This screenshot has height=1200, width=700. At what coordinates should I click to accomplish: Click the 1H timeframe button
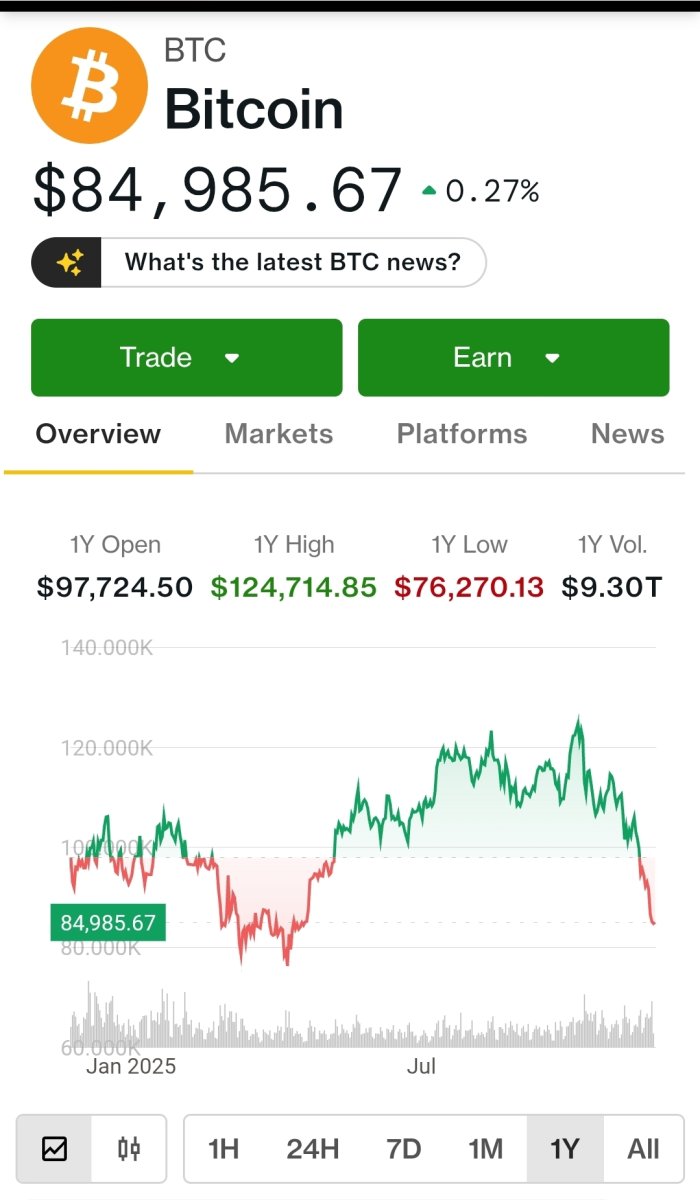click(222, 1148)
